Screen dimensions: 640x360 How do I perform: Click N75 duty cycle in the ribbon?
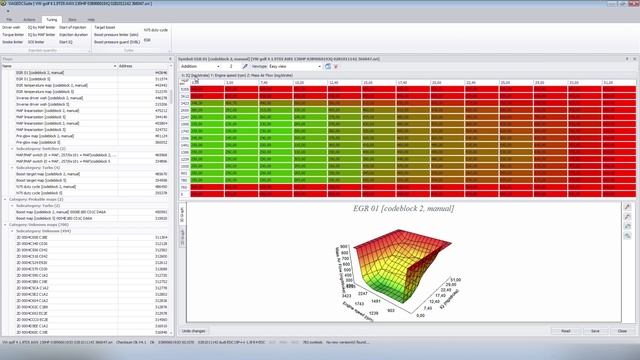click(x=156, y=30)
